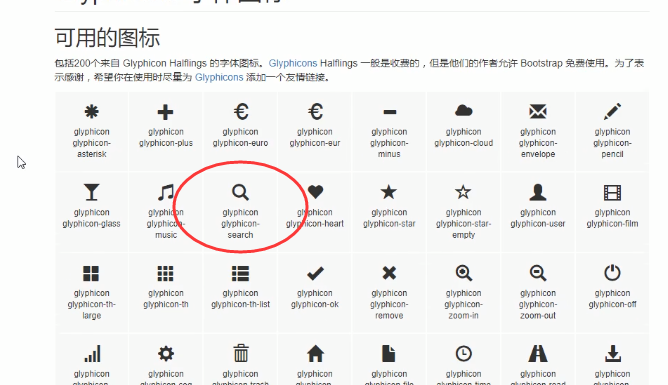Click the search magnifier icon
The height and width of the screenshot is (385, 668).
tap(240, 192)
